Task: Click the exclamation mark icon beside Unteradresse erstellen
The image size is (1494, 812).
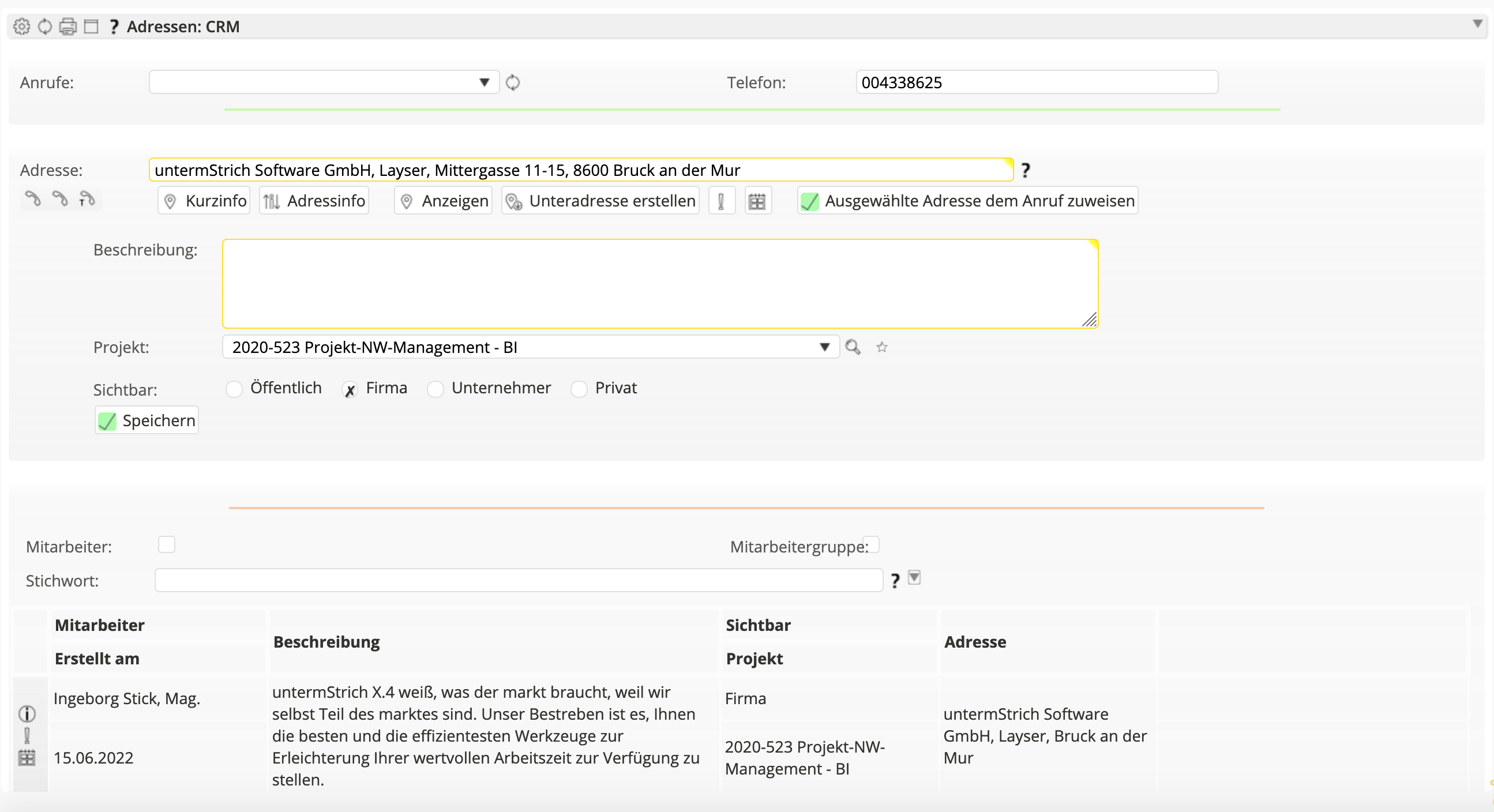Action: tap(721, 201)
